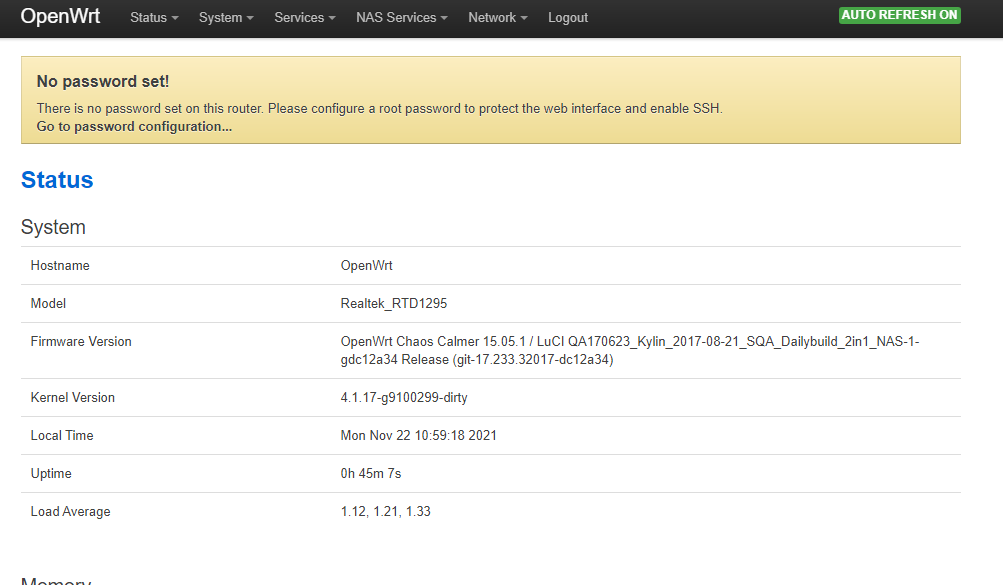Select the Status page heading

pyautogui.click(x=57, y=180)
